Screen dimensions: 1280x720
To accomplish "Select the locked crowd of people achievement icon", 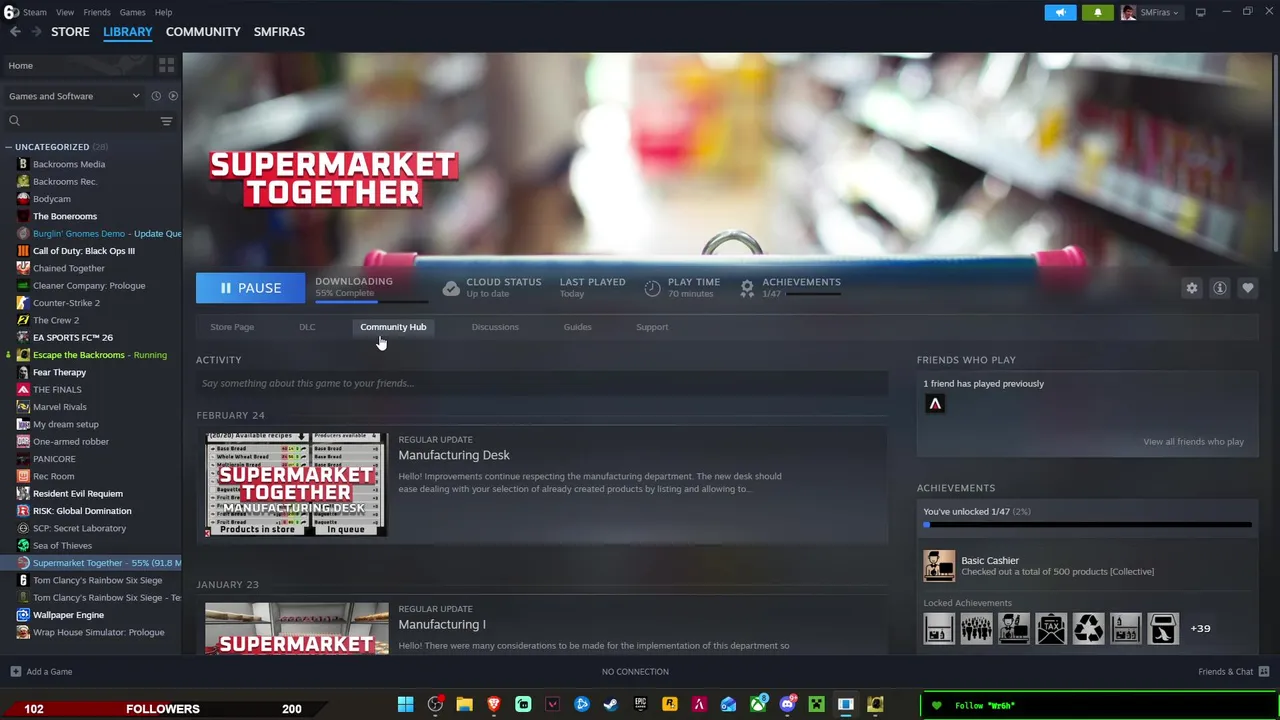I will pyautogui.click(x=976, y=628).
